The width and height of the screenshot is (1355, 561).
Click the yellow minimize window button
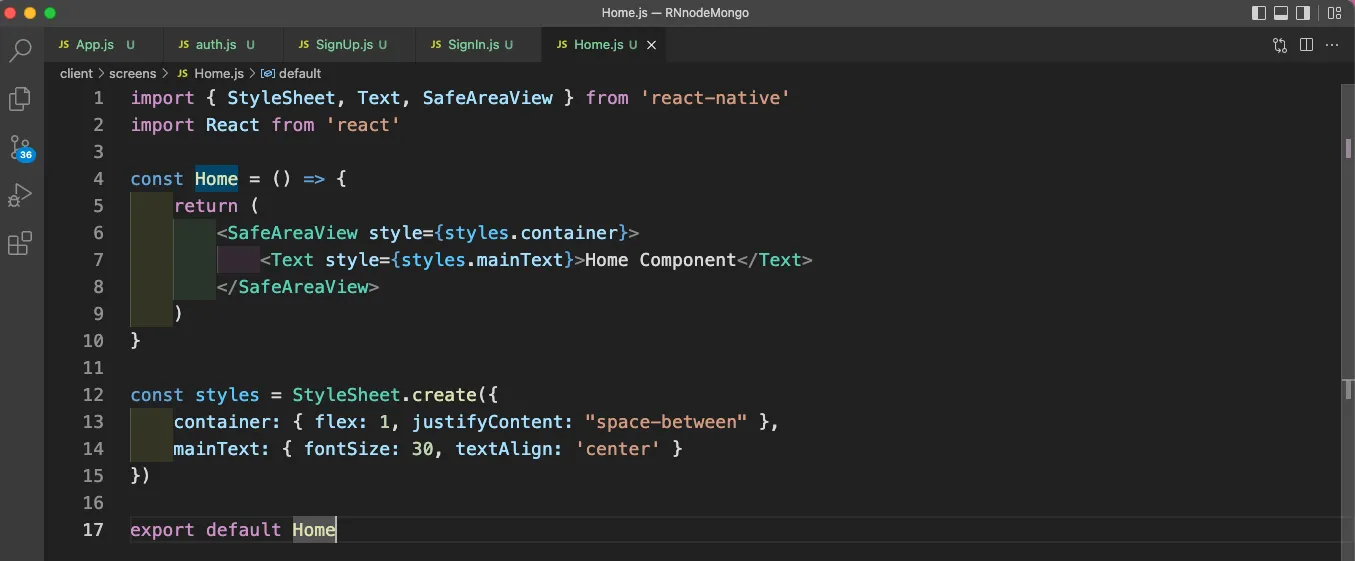(x=30, y=13)
